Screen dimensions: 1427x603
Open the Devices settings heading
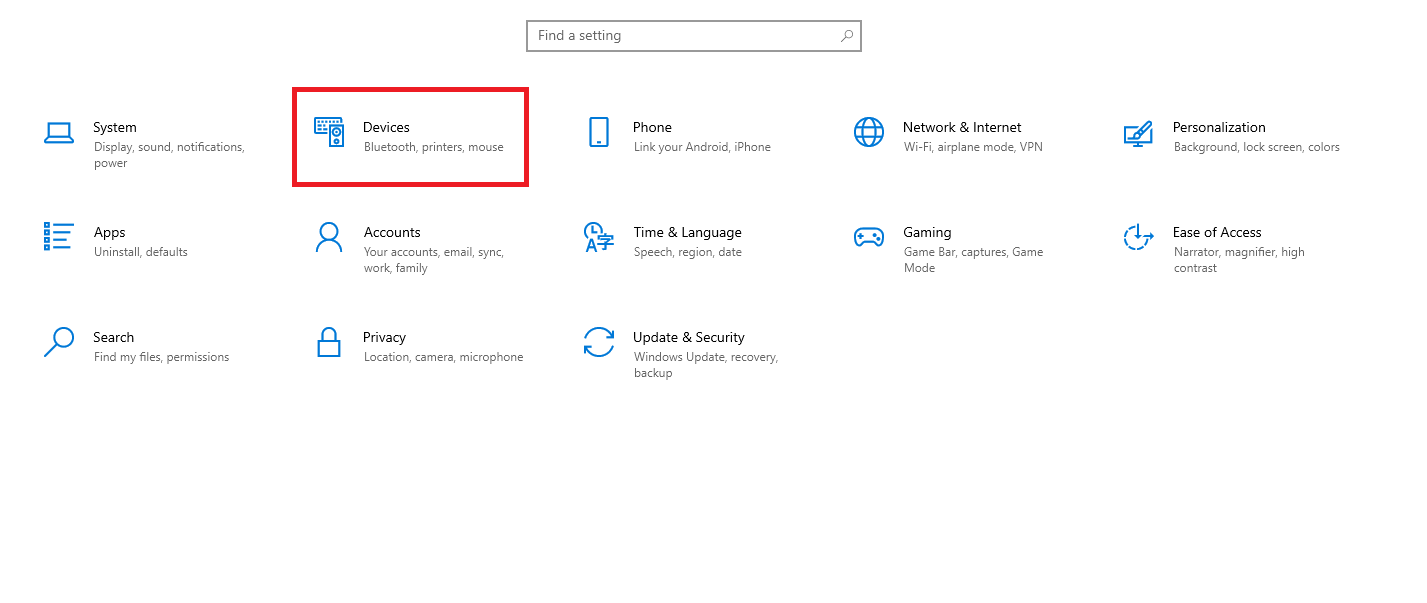(386, 127)
